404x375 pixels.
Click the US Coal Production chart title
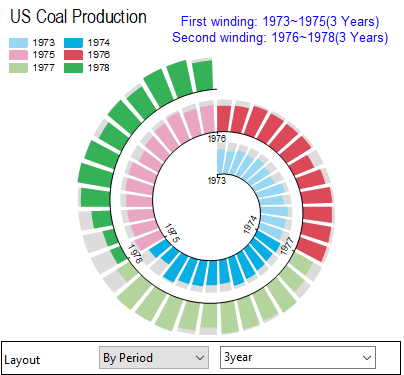coord(78,17)
